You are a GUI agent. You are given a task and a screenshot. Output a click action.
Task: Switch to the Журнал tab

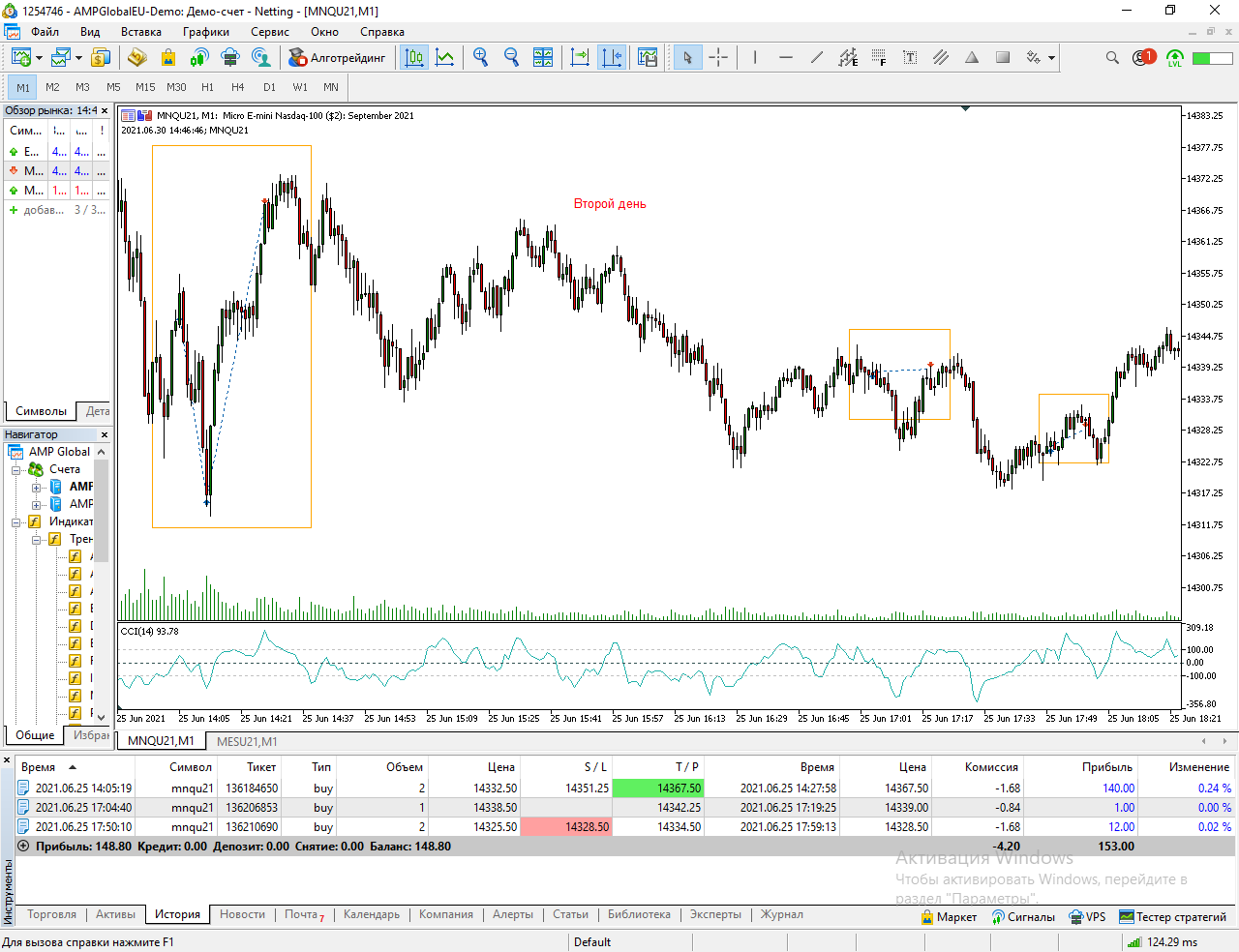tap(781, 914)
